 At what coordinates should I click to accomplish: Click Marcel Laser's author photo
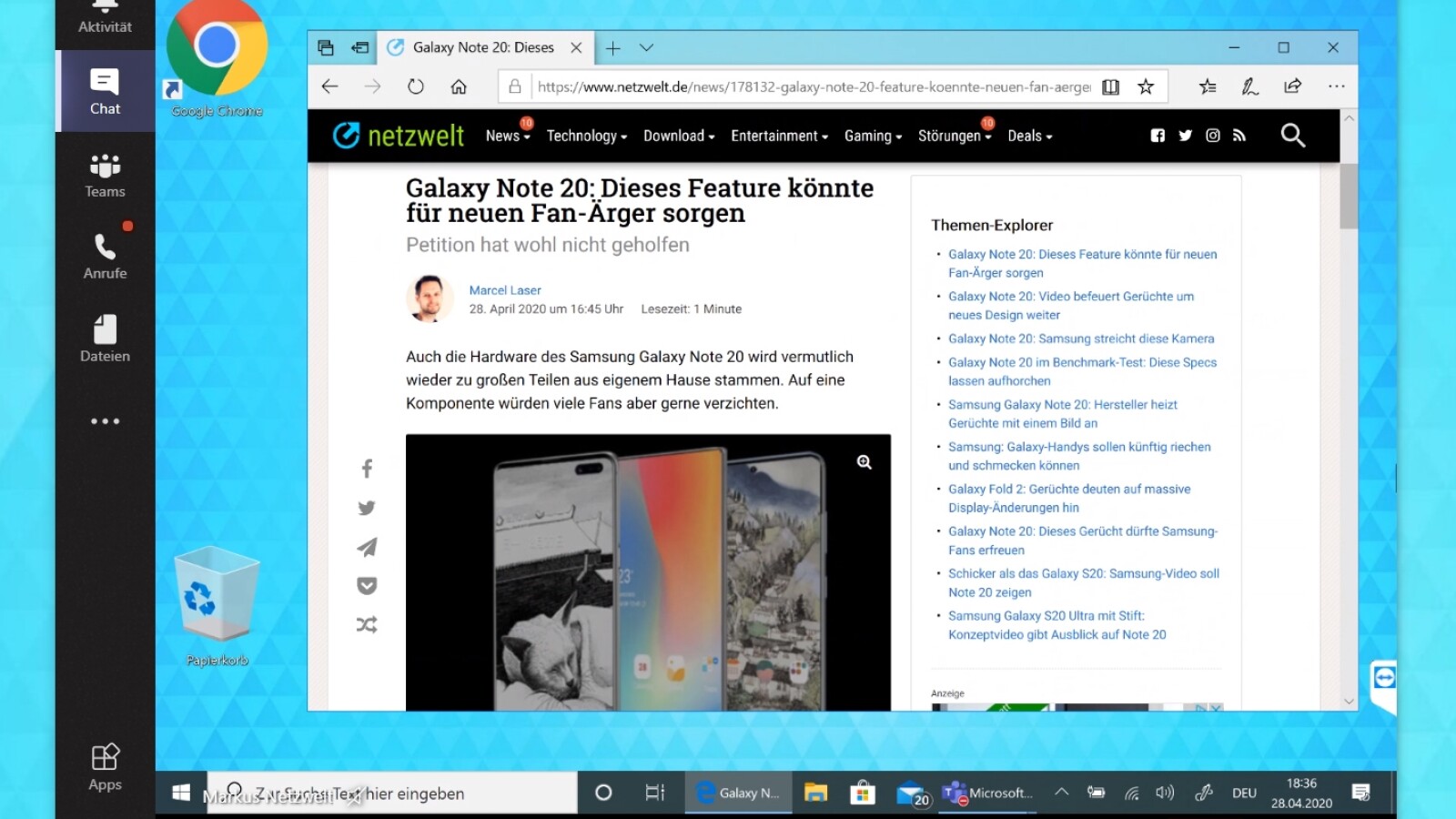click(x=430, y=298)
